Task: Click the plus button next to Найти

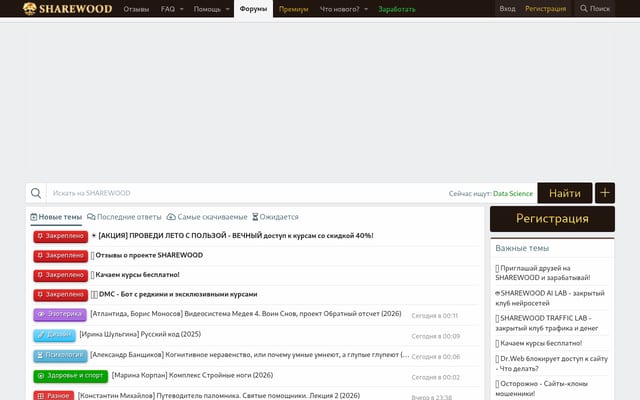Action: coord(605,193)
